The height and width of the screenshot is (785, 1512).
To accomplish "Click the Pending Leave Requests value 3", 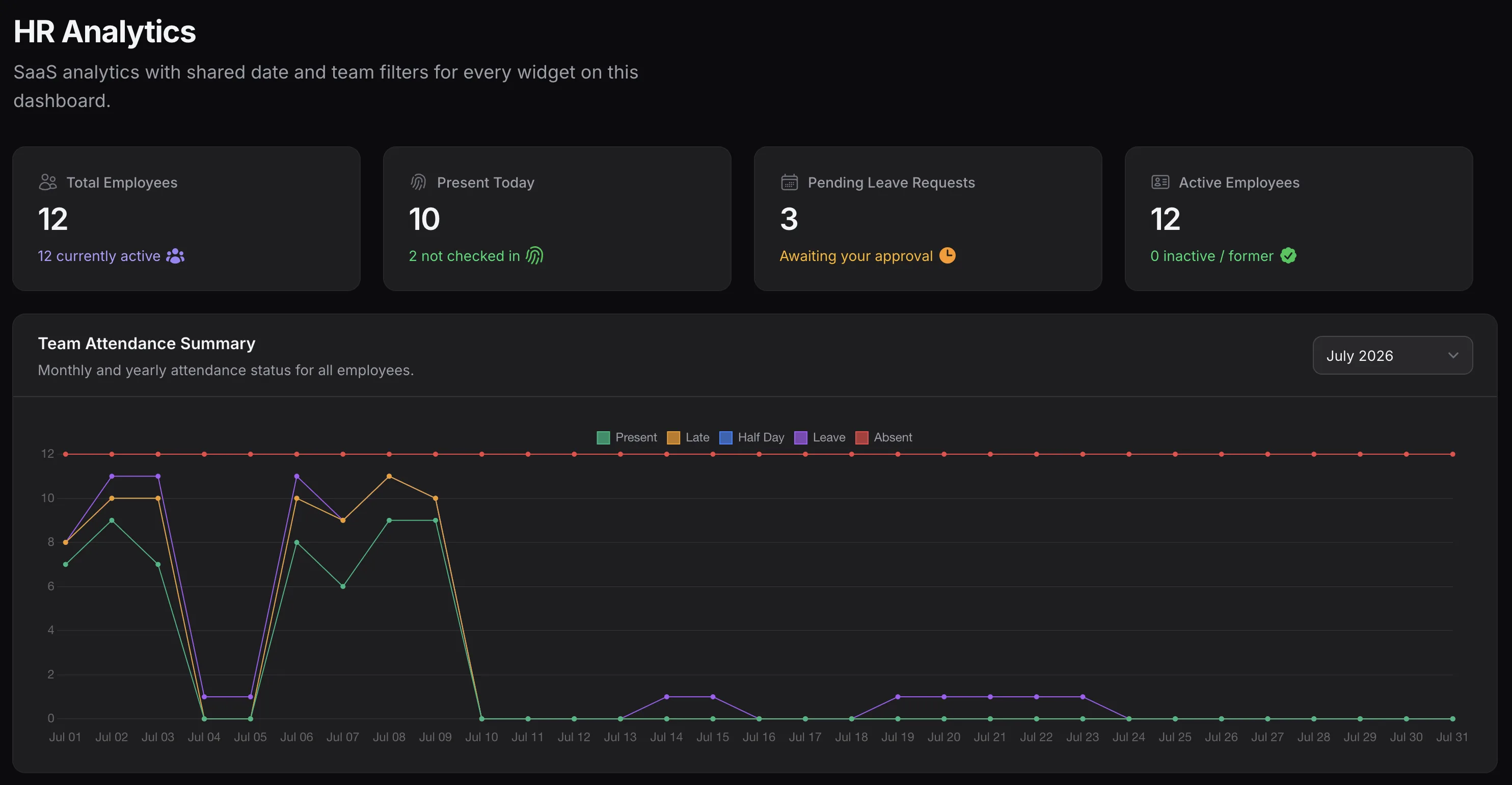I will (789, 219).
